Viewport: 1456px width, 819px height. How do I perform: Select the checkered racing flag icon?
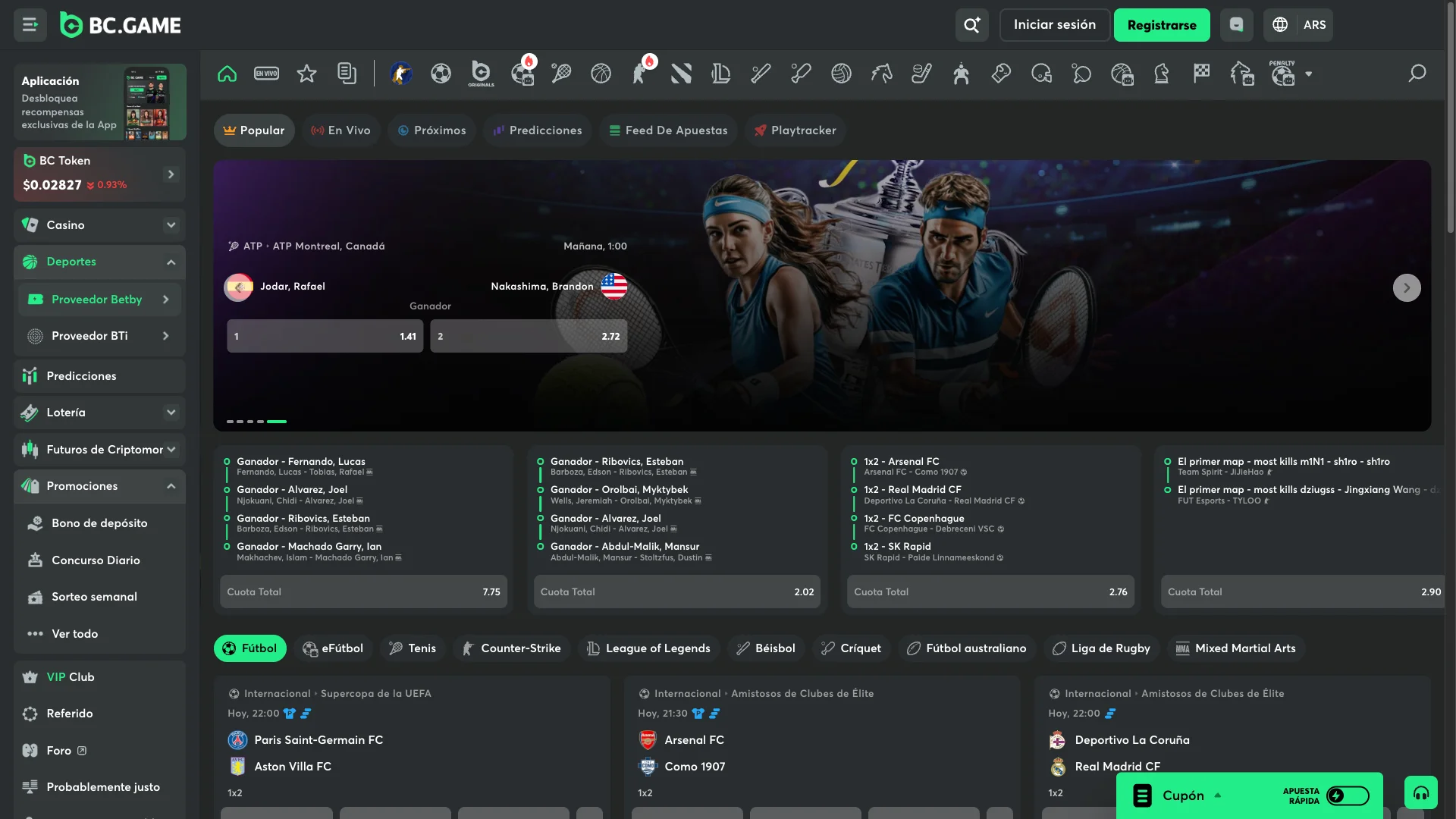(1201, 74)
